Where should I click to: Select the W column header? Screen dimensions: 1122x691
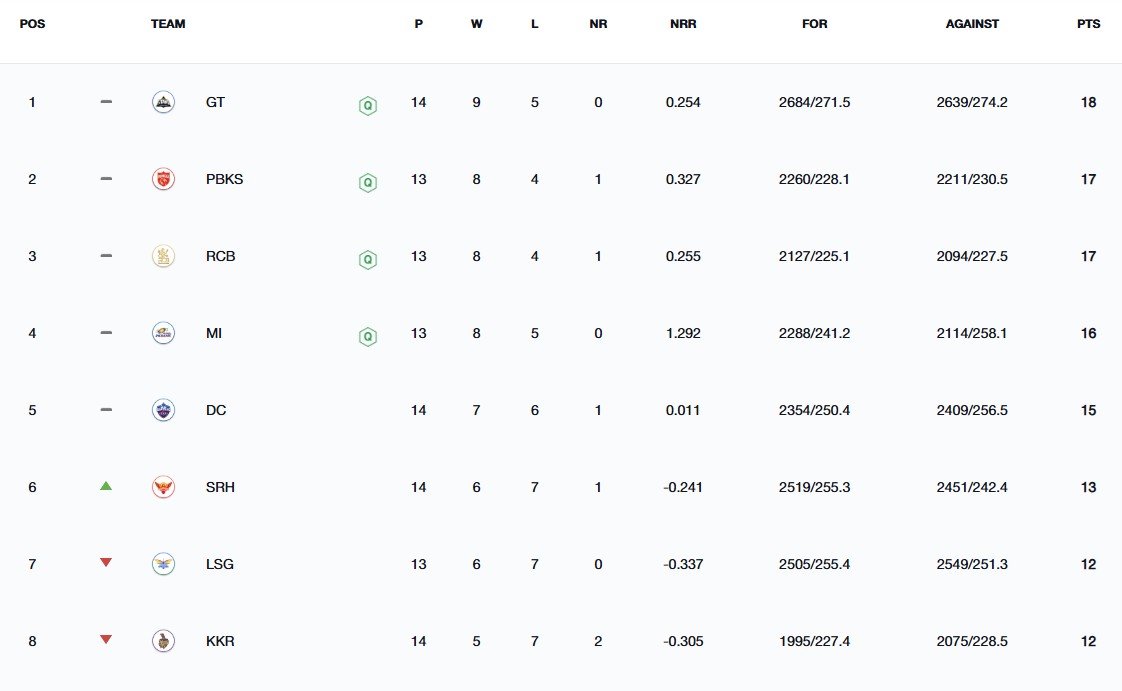[477, 24]
